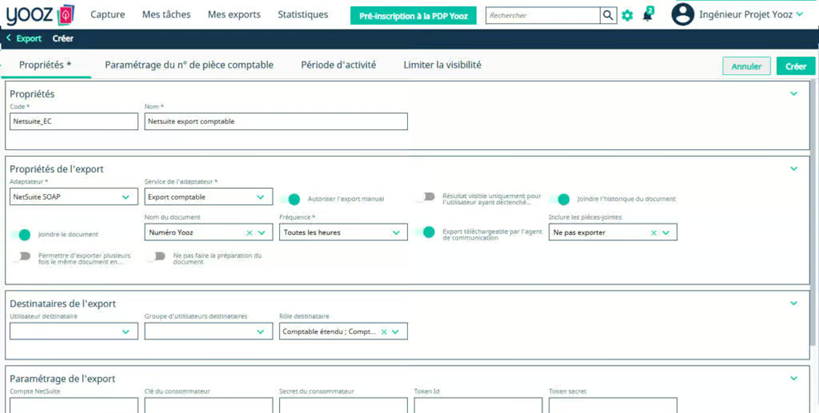Toggle Joindre l'historique du document
This screenshot has width=819, height=413.
point(561,199)
